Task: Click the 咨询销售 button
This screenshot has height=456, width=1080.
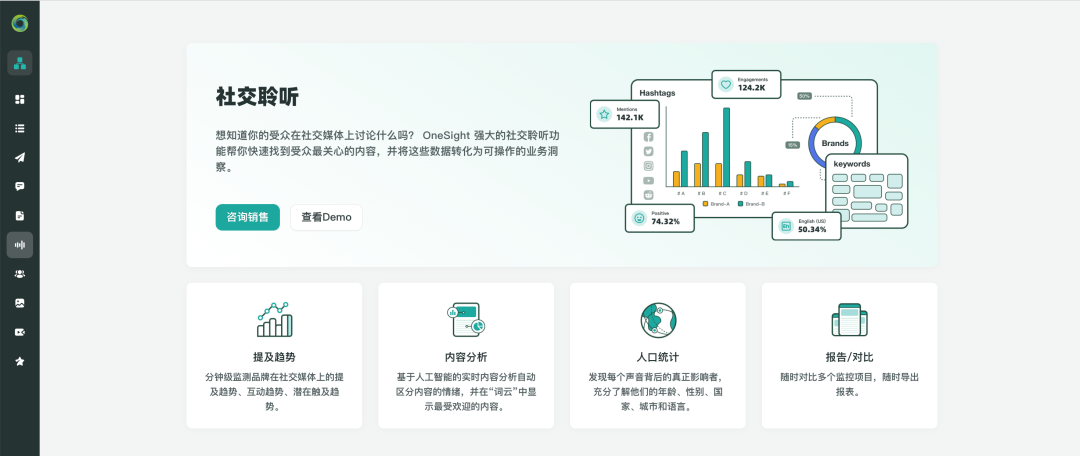Action: [247, 217]
